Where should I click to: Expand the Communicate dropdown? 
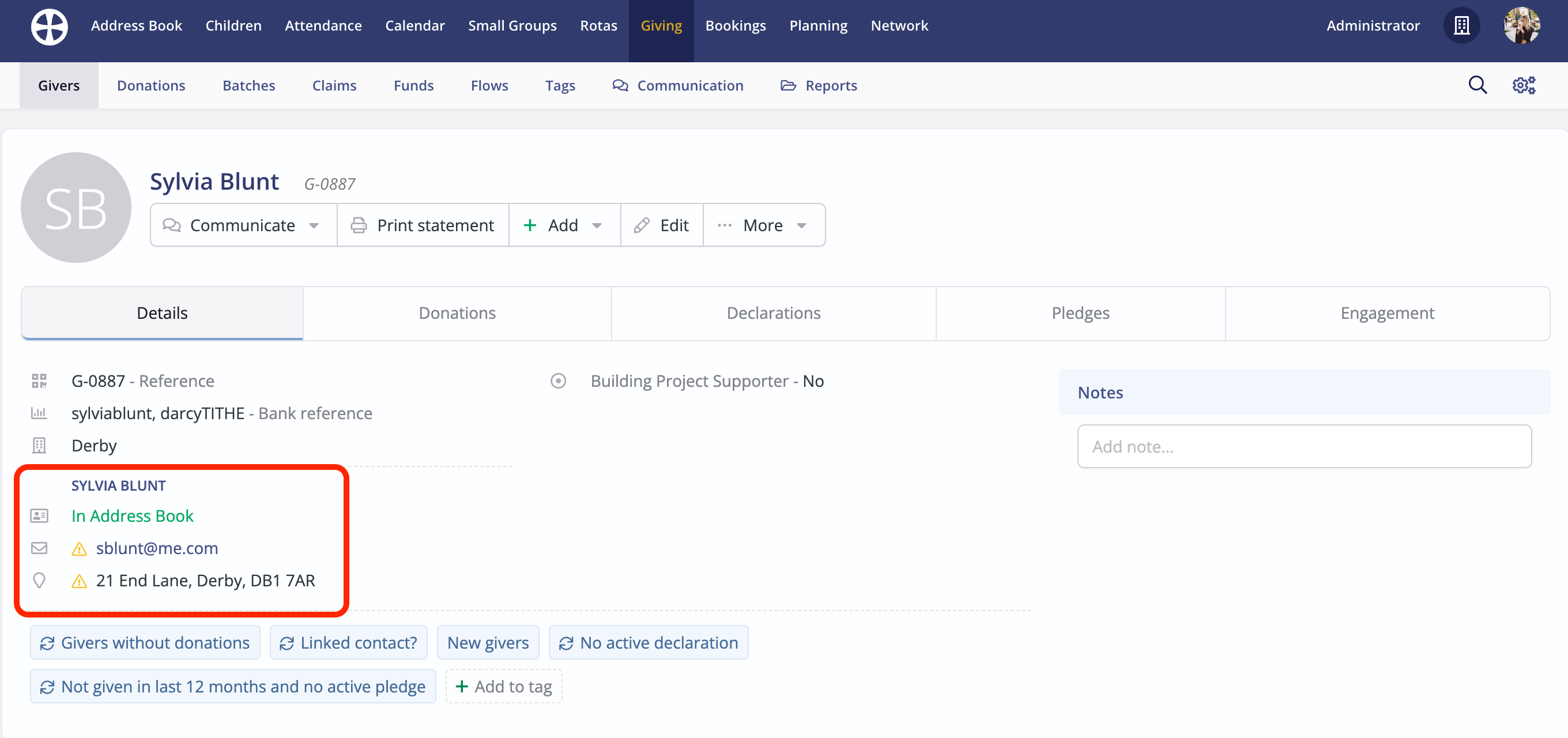coord(314,225)
